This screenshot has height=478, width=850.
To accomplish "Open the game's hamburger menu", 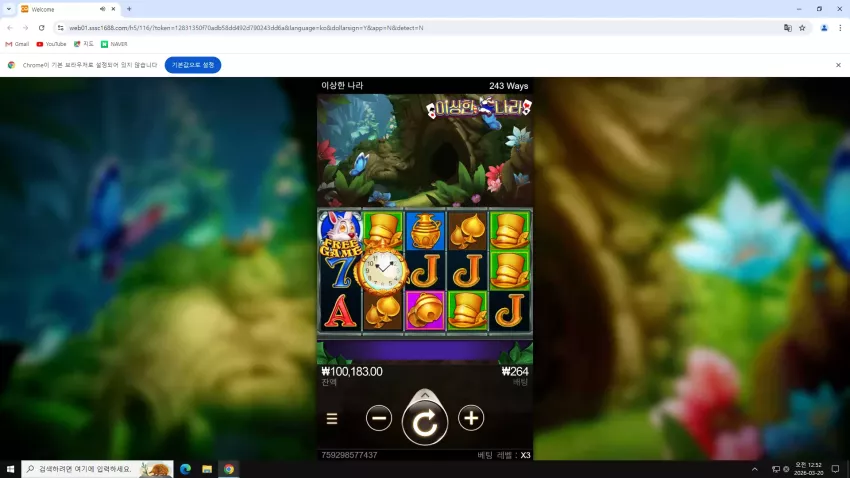I will [x=332, y=418].
